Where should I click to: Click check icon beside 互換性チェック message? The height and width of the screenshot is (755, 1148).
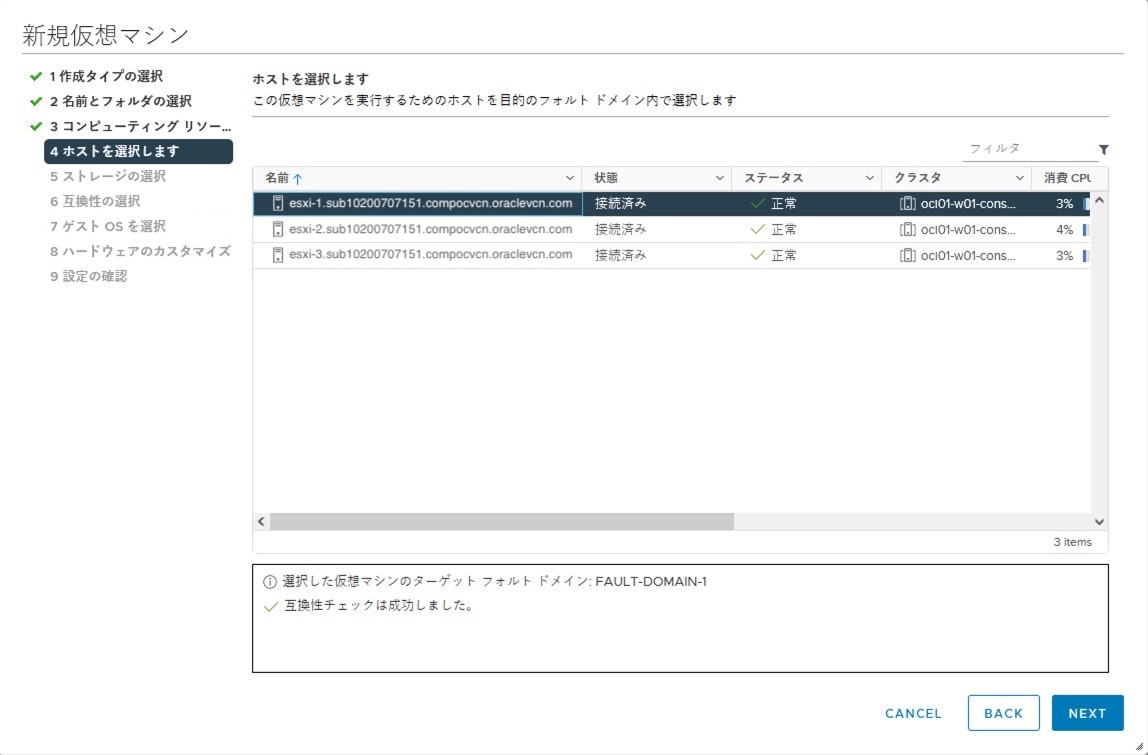click(270, 607)
